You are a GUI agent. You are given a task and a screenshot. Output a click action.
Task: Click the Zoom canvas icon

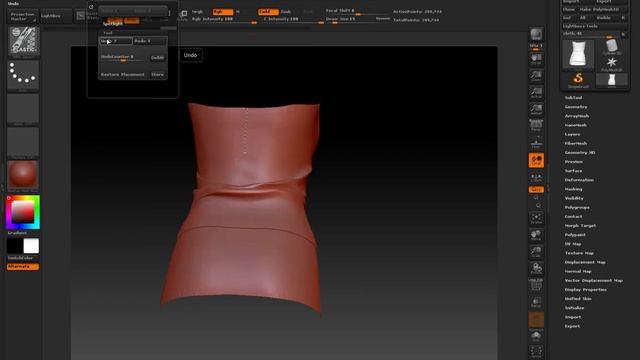[x=536, y=76]
